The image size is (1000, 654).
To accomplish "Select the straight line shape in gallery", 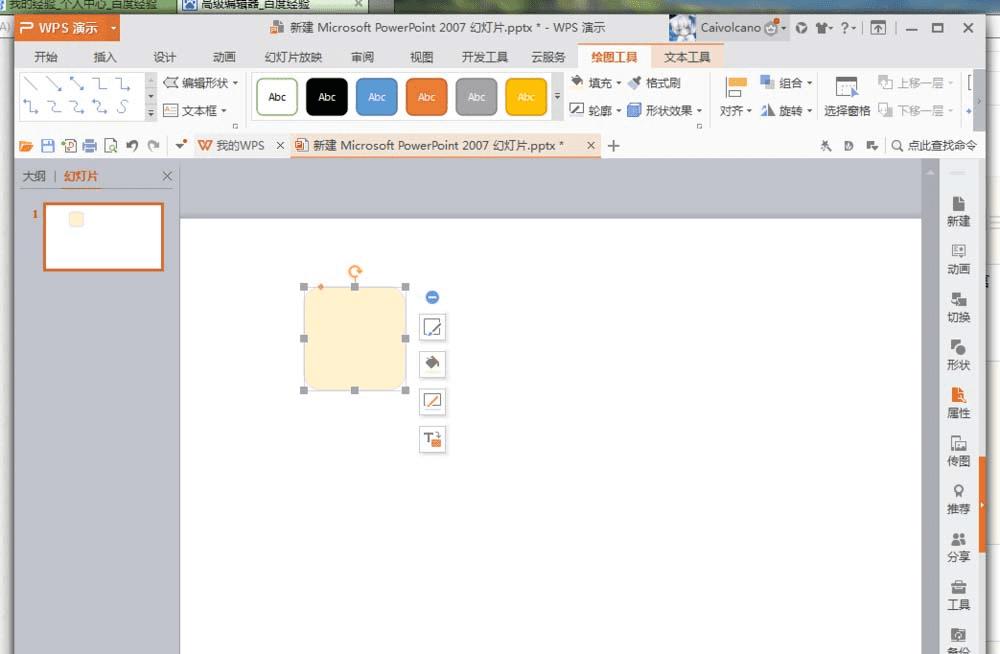I will [x=31, y=84].
